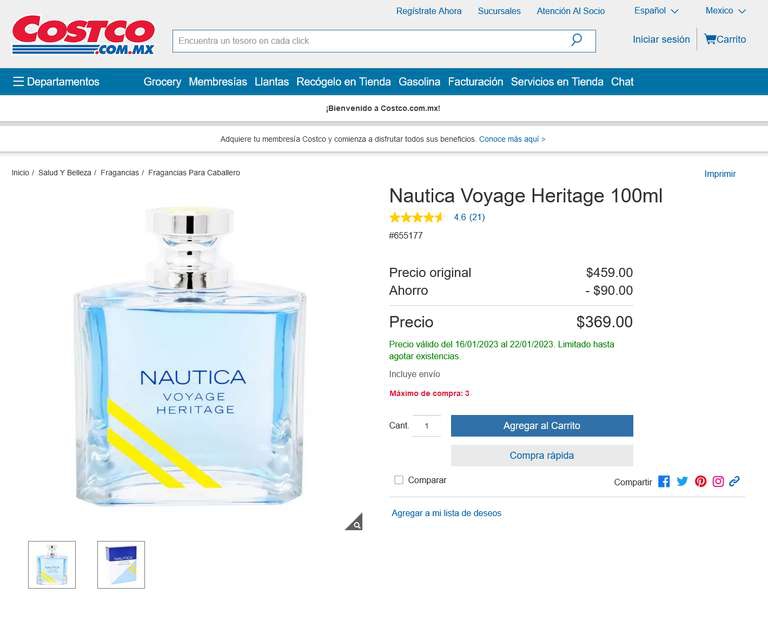Click Compra rápida button
The height and width of the screenshot is (620, 768).
pyautogui.click(x=542, y=455)
